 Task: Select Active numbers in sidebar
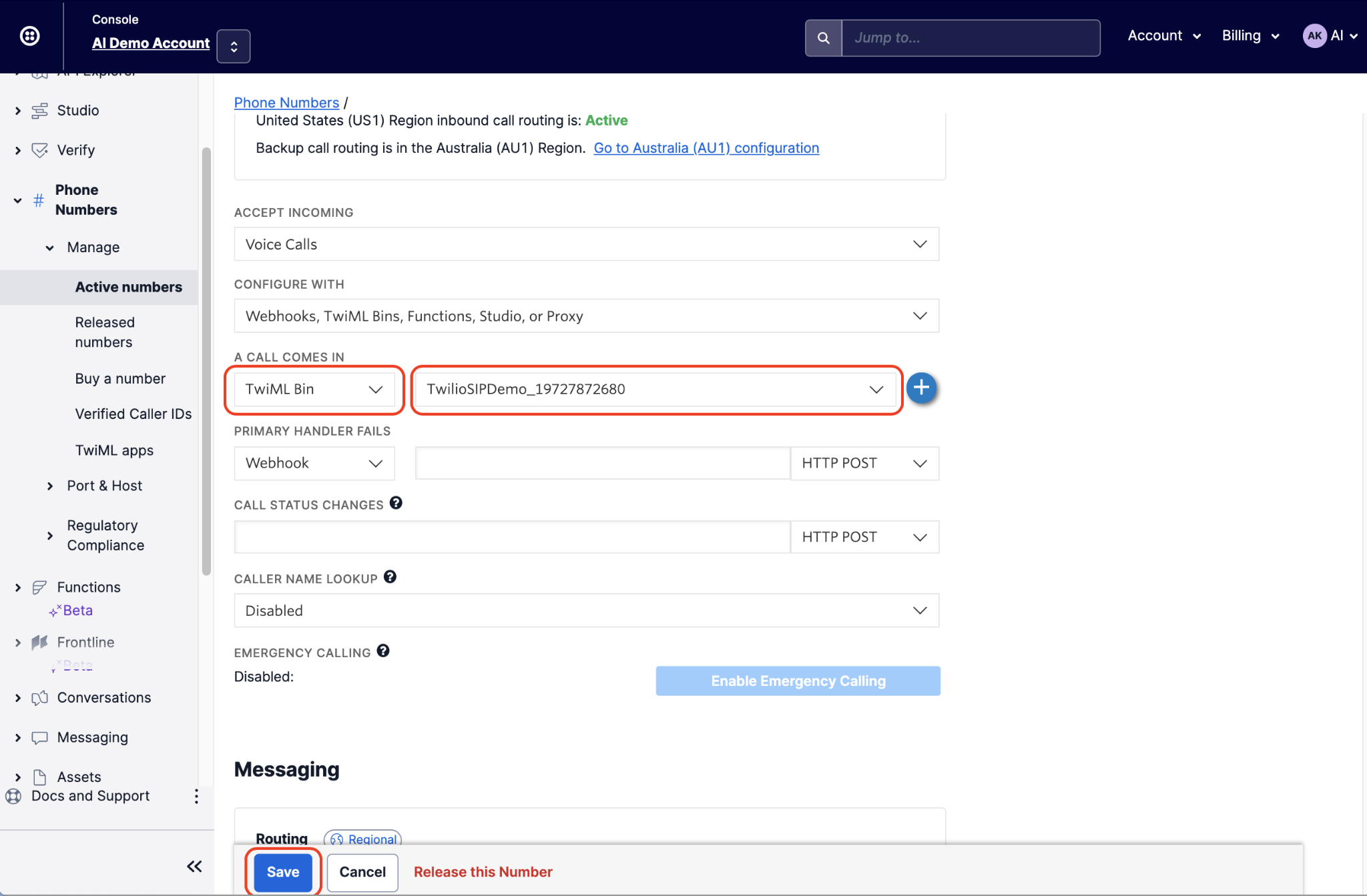coord(129,288)
